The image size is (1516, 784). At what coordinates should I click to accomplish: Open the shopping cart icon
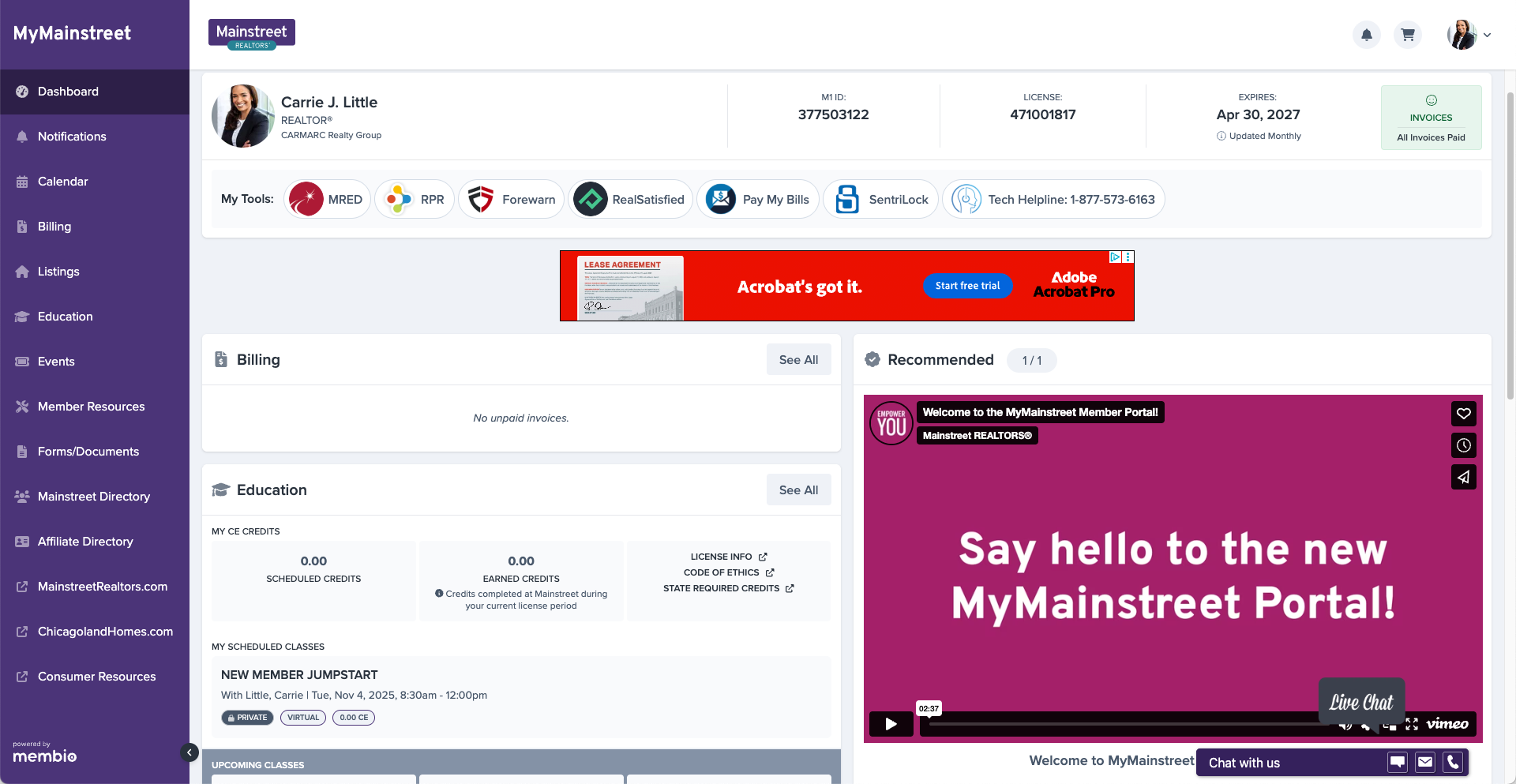click(1408, 35)
